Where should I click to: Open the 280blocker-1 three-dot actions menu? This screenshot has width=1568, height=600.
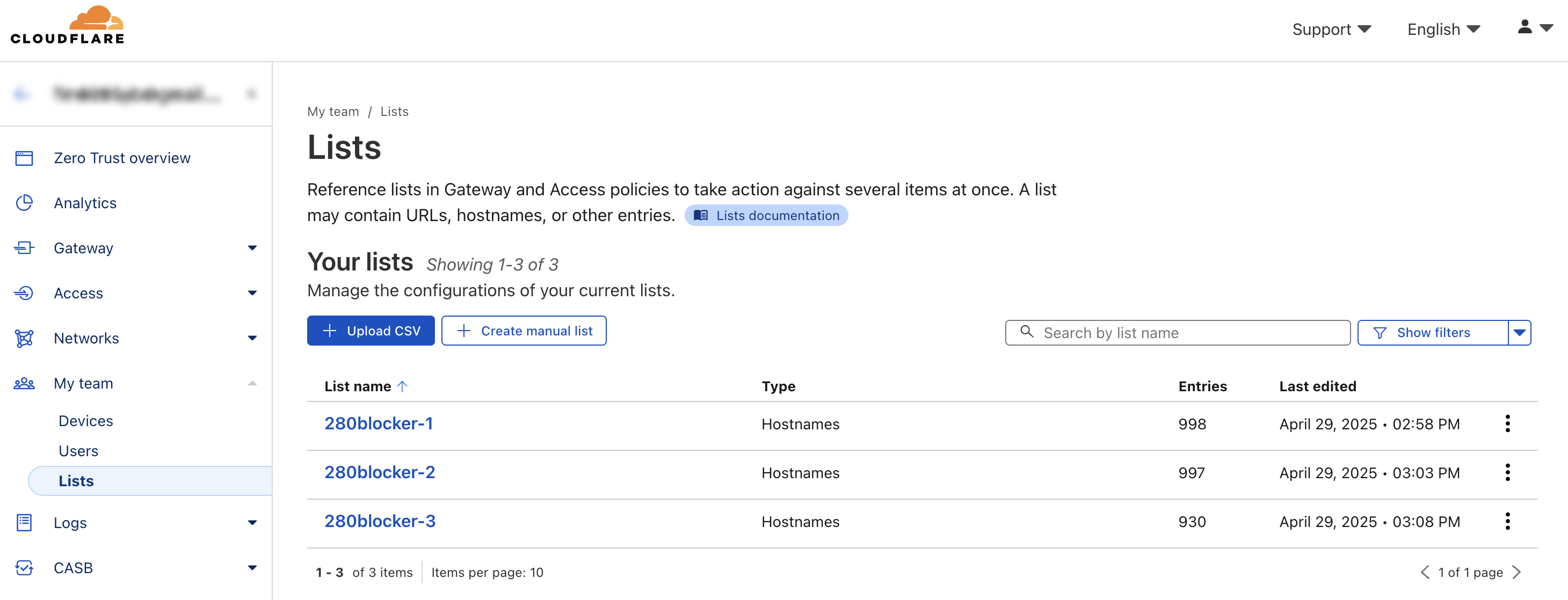pyautogui.click(x=1507, y=423)
